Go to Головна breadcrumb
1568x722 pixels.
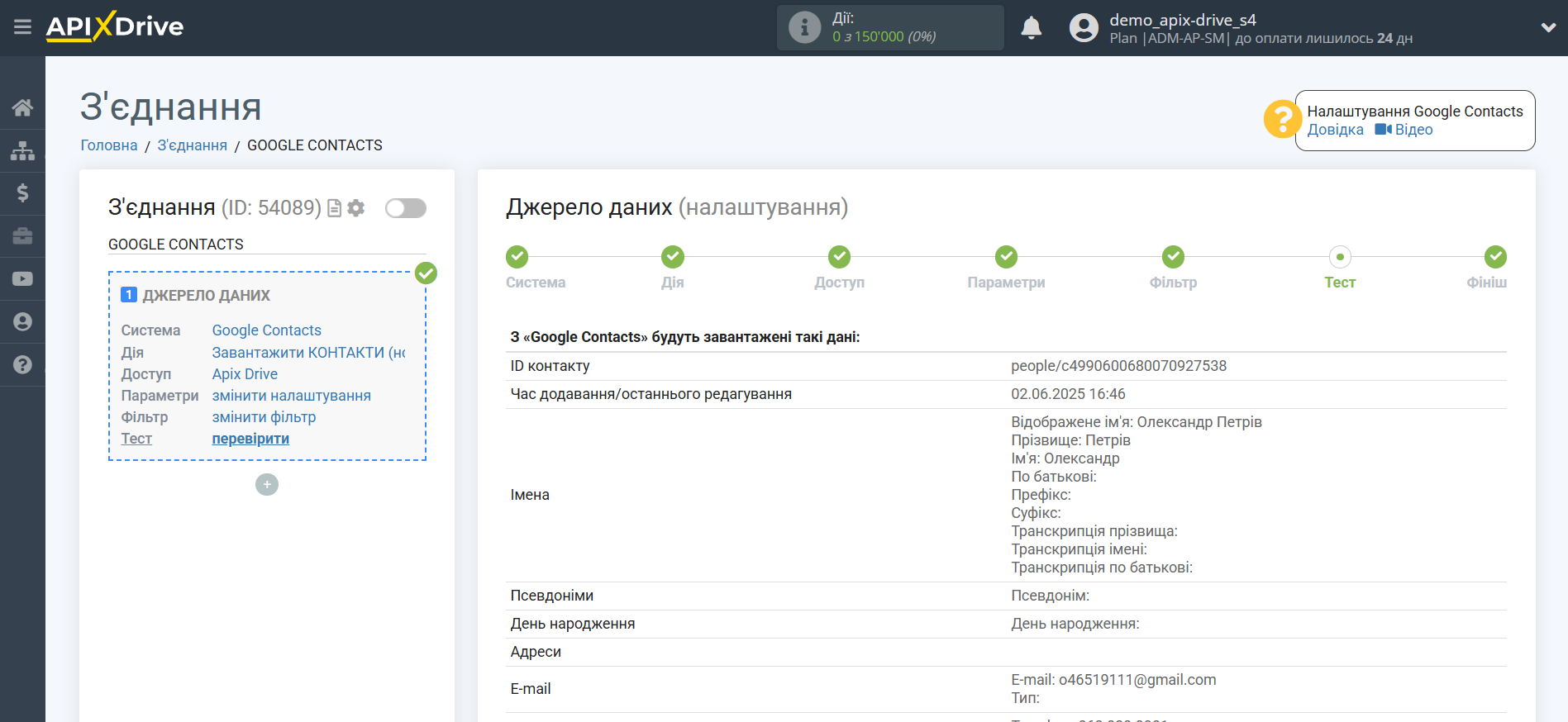pyautogui.click(x=109, y=145)
